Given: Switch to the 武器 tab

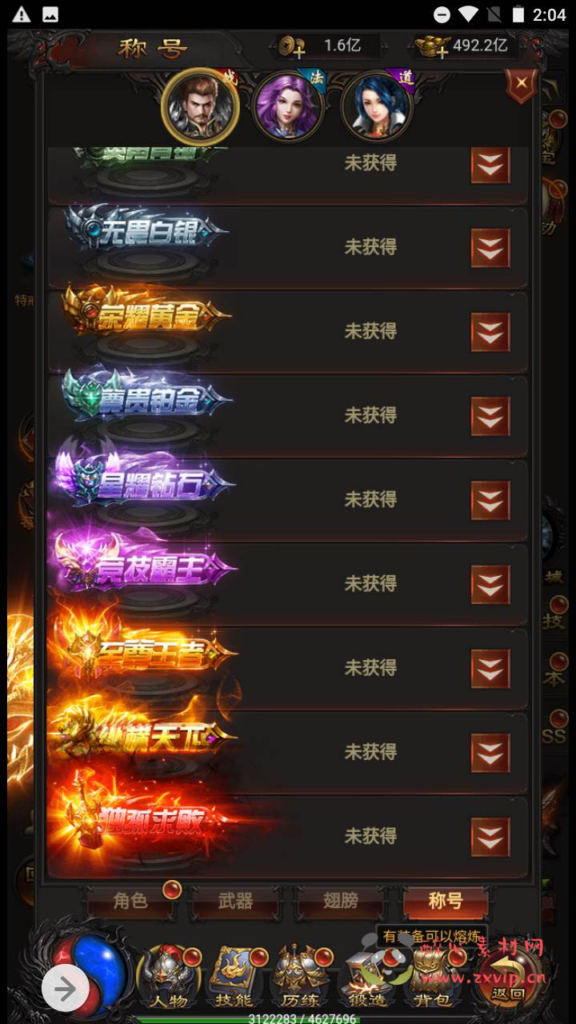Looking at the screenshot, I should pyautogui.click(x=235, y=902).
